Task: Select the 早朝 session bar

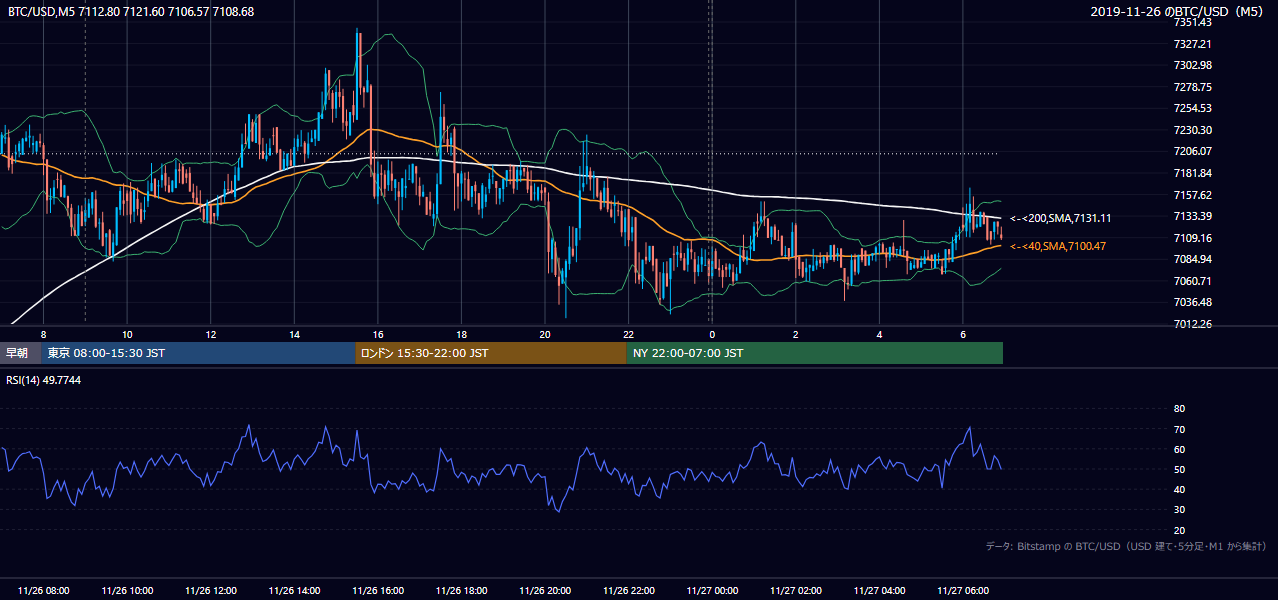Action: 20,353
